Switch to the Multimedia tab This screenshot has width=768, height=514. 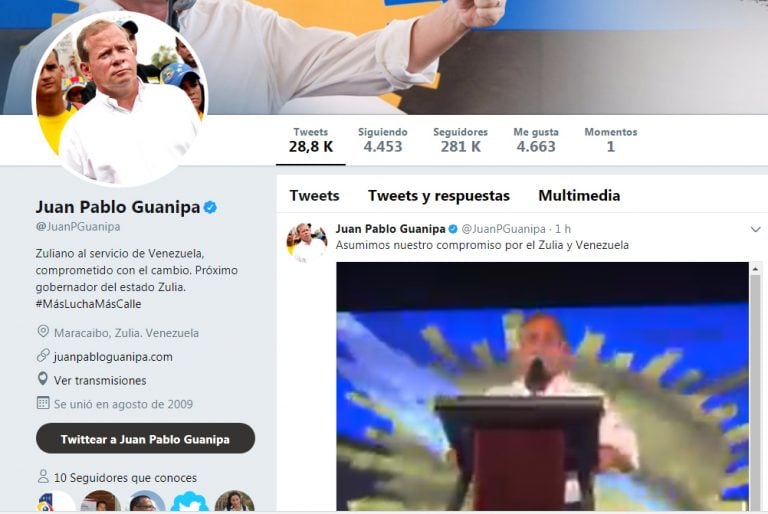(x=579, y=196)
